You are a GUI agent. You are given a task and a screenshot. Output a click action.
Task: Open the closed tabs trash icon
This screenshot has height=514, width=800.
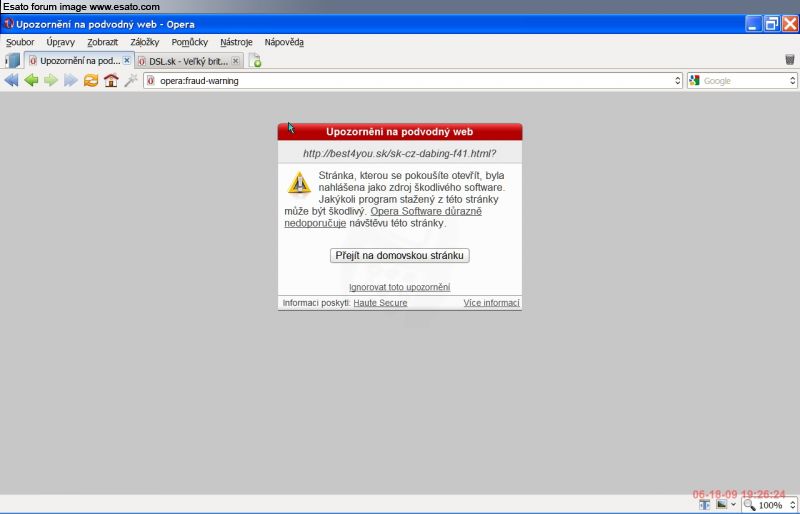pos(789,60)
